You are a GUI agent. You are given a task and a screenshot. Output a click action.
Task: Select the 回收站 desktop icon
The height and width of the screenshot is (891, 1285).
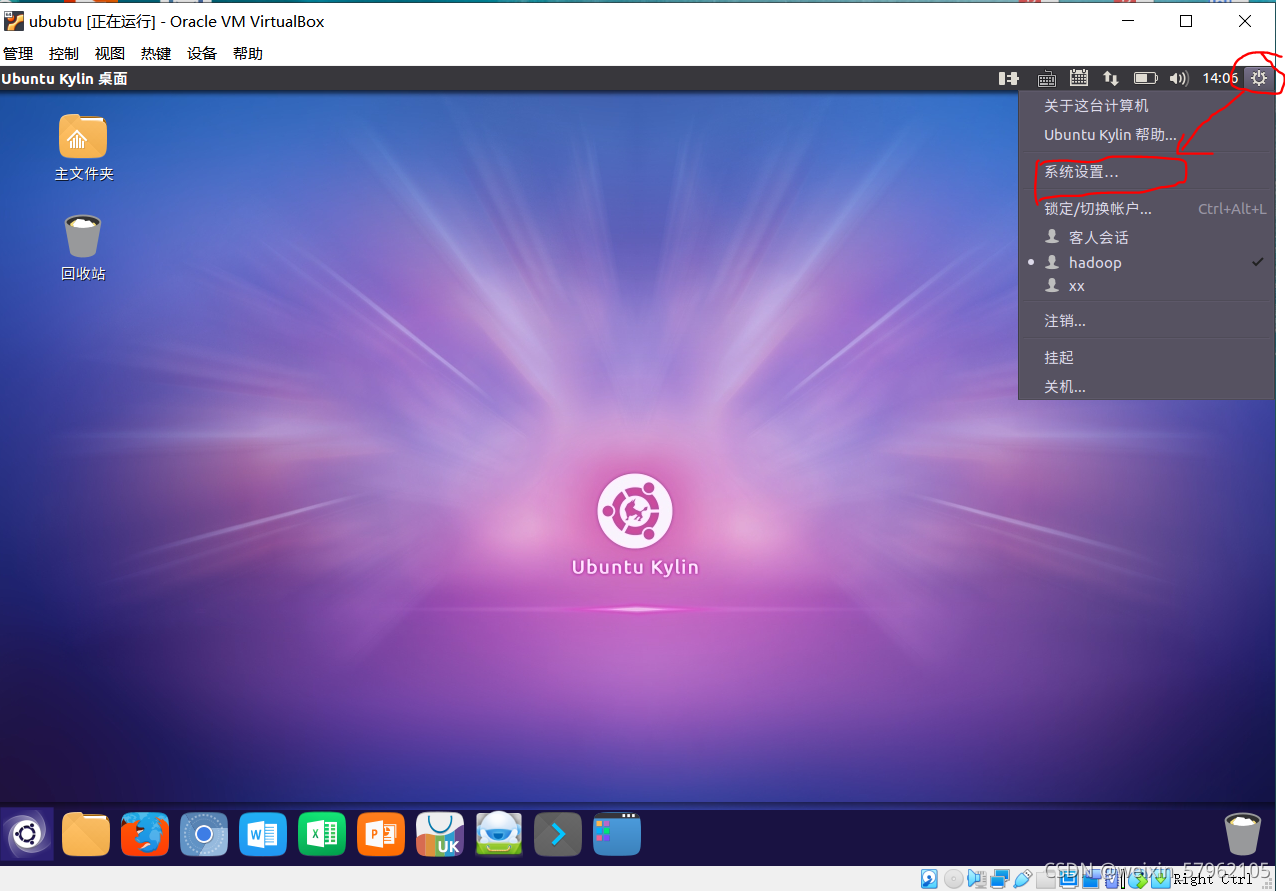[x=83, y=247]
